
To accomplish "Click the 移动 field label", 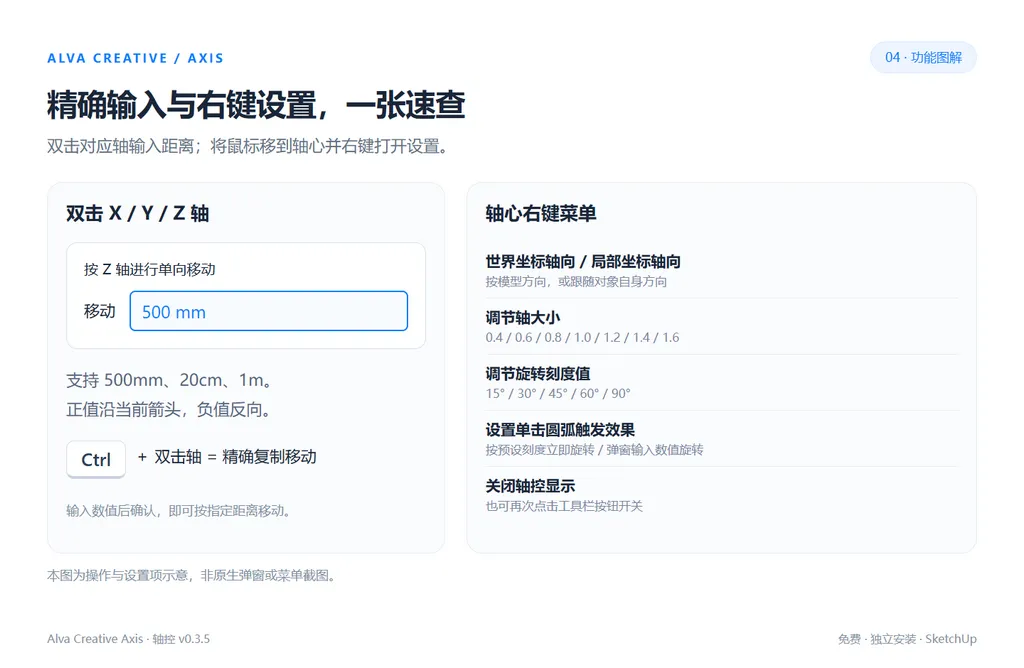I will pyautogui.click(x=100, y=311).
